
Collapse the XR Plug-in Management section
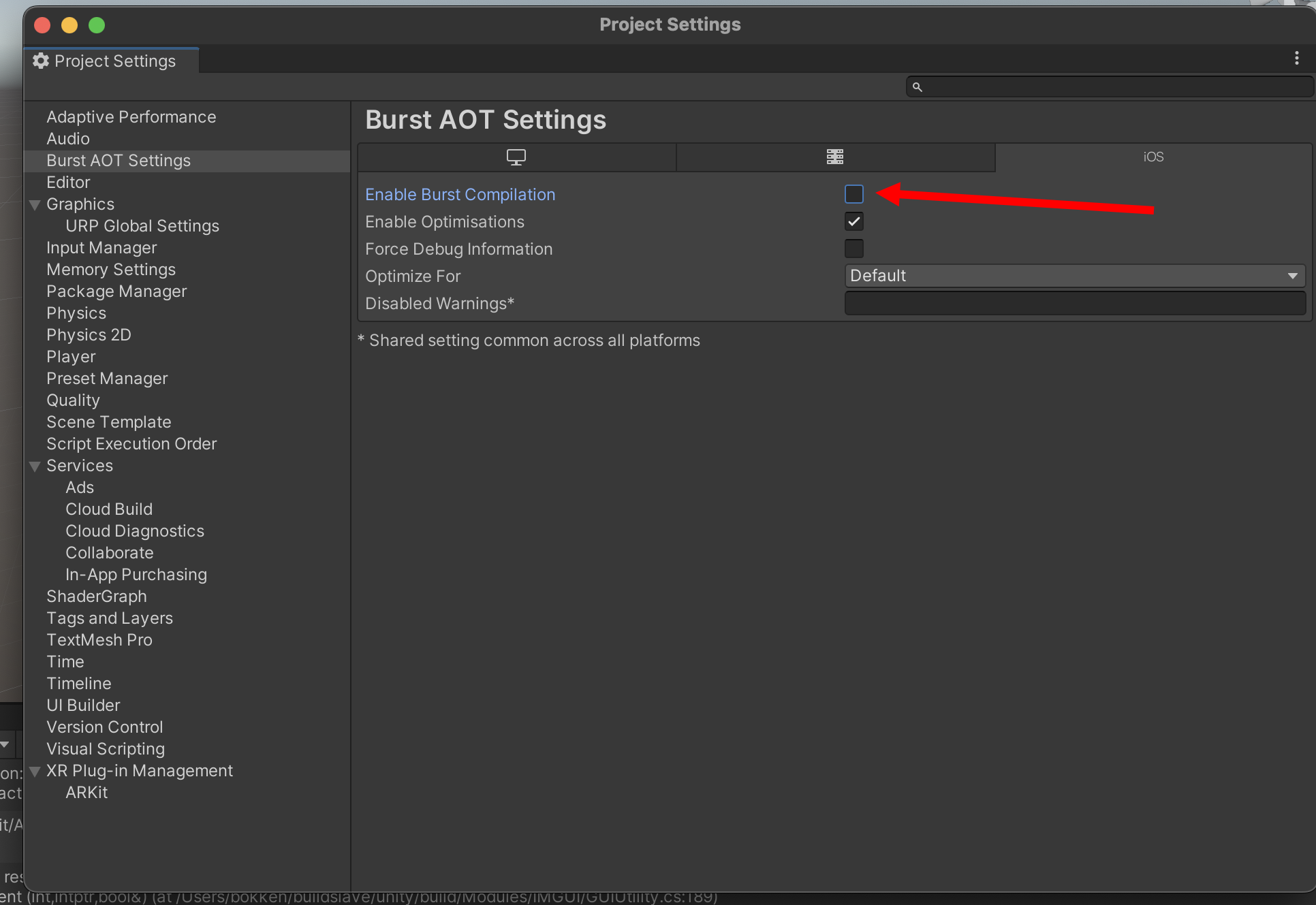[x=35, y=772]
